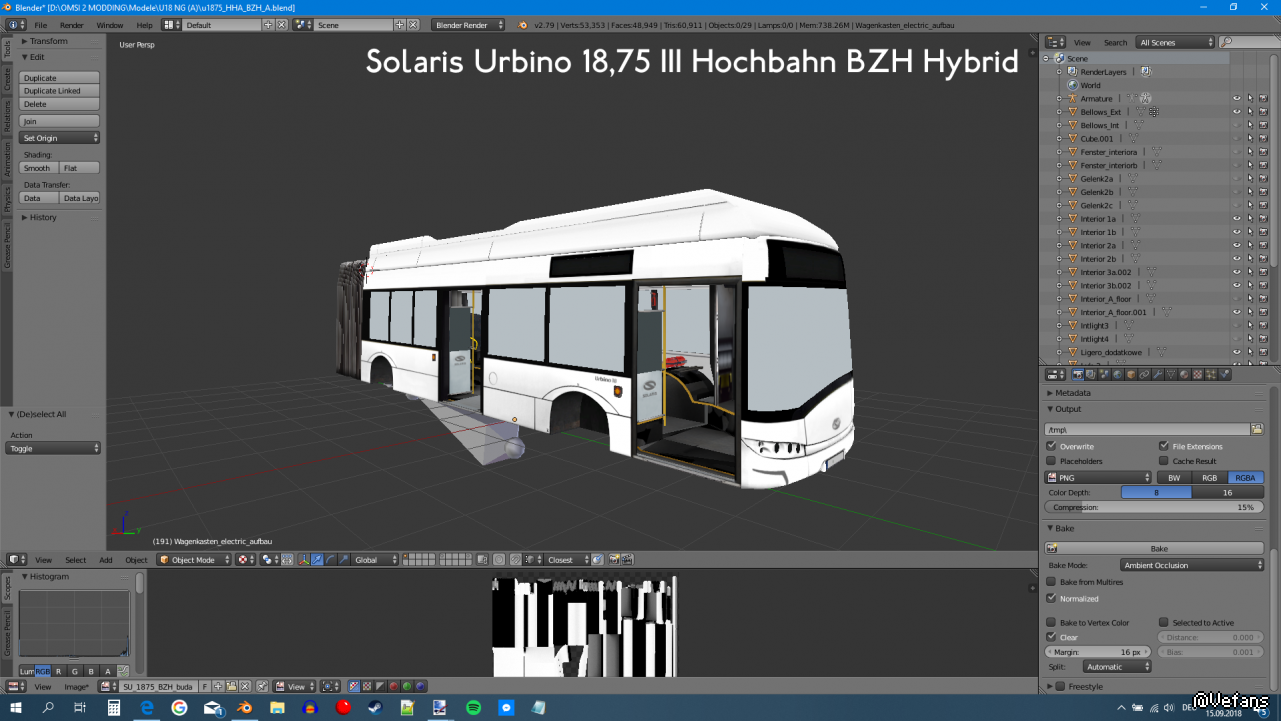
Task: Unlink the SU_1875_BZH_buda image datablock
Action: click(x=244, y=687)
